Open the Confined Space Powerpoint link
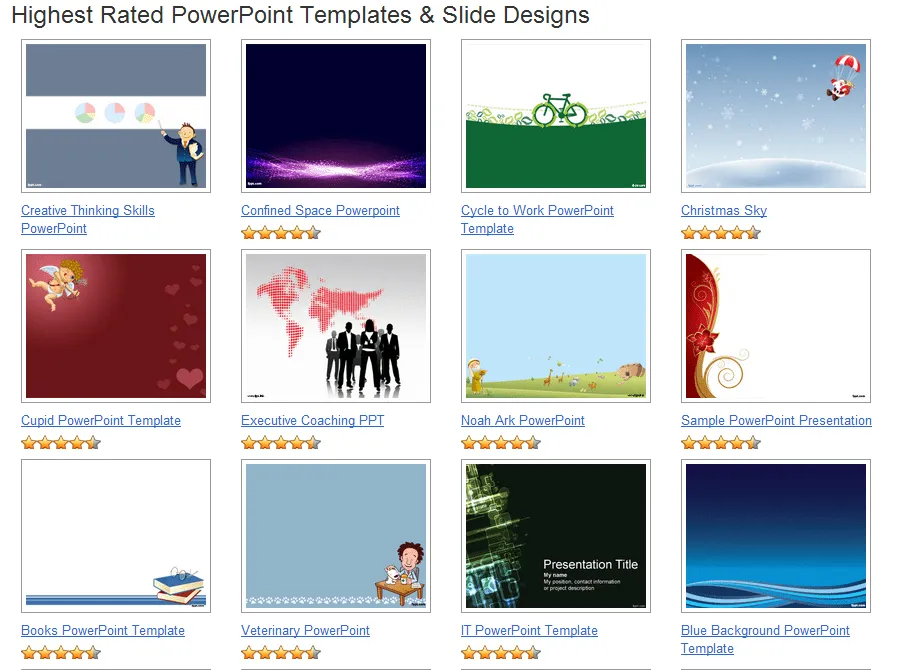Image resolution: width=910 pixels, height=670 pixels. click(320, 211)
